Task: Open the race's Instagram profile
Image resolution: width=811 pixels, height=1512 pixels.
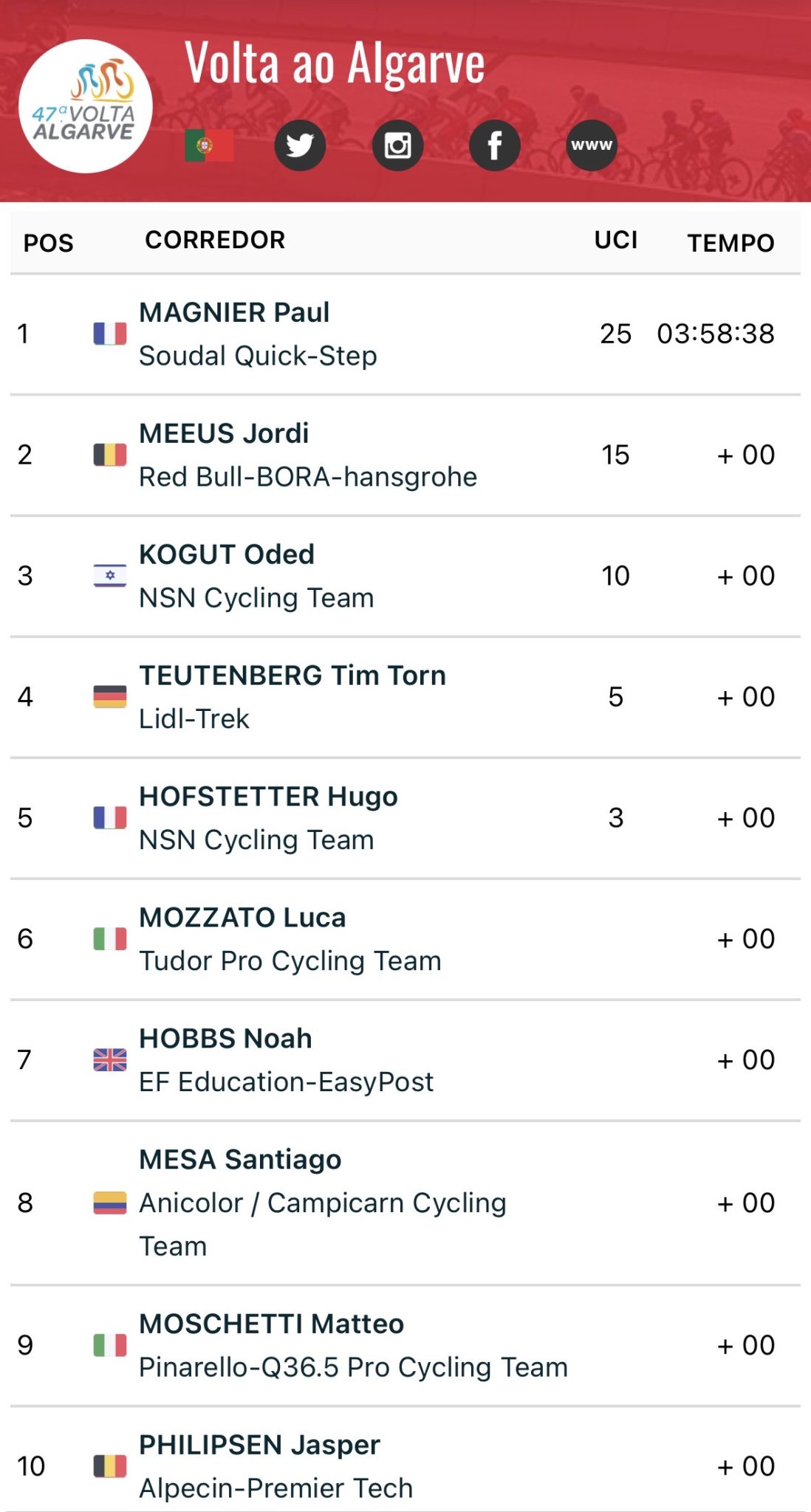Action: (x=397, y=145)
